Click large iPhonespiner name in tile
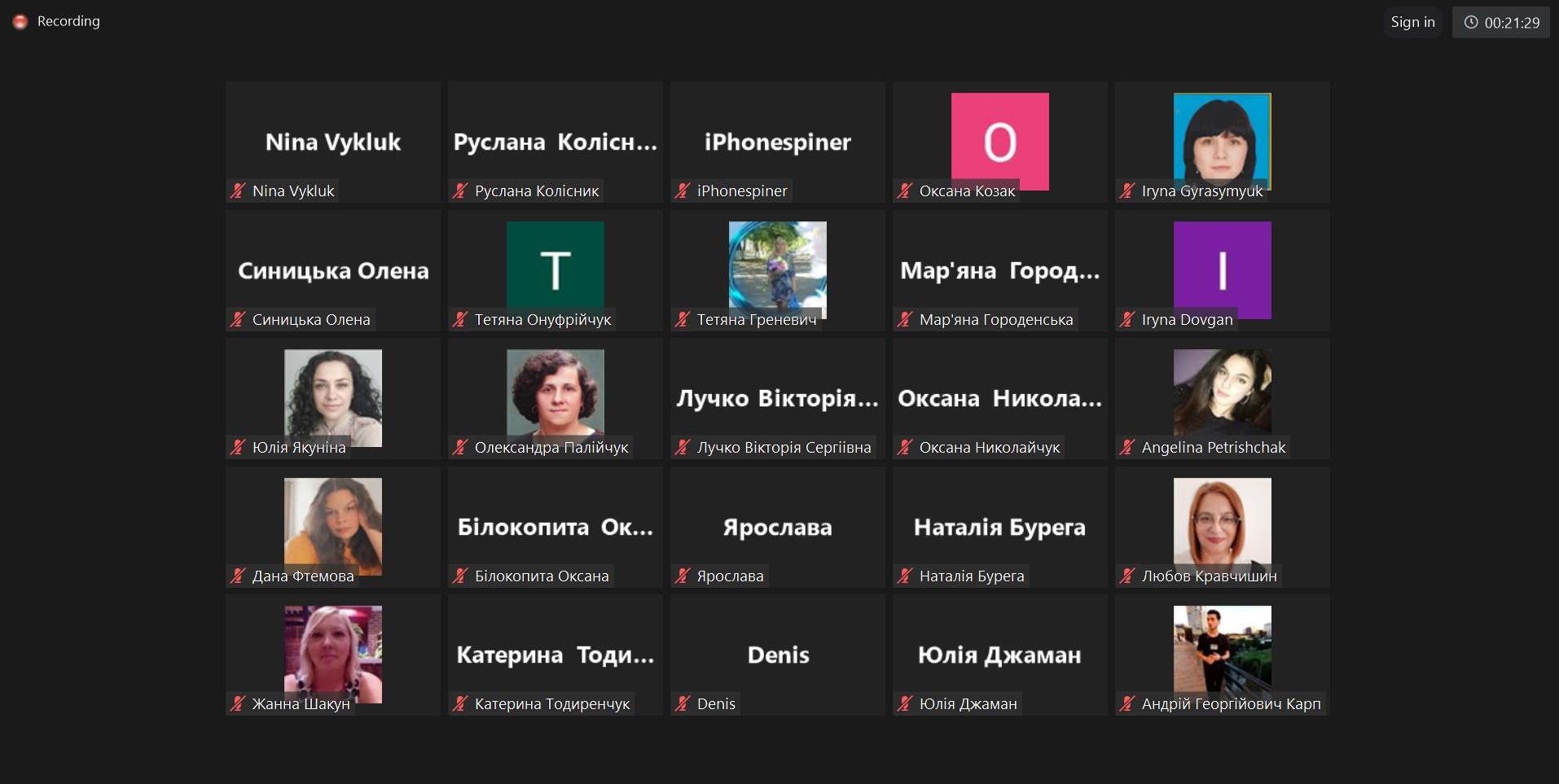 778,142
